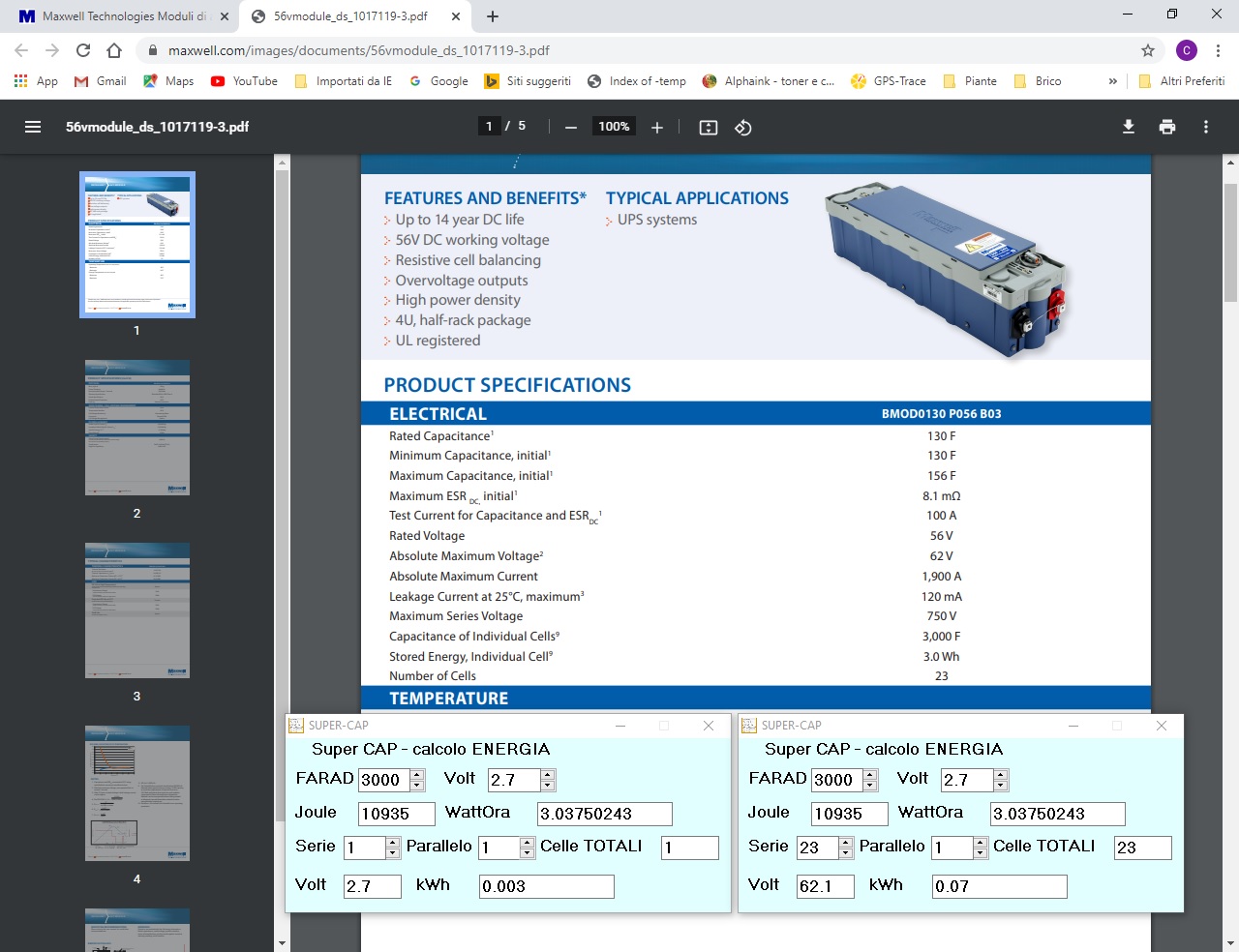1239x952 pixels.
Task: Open the Chrome profile avatar
Action: coord(1187,50)
